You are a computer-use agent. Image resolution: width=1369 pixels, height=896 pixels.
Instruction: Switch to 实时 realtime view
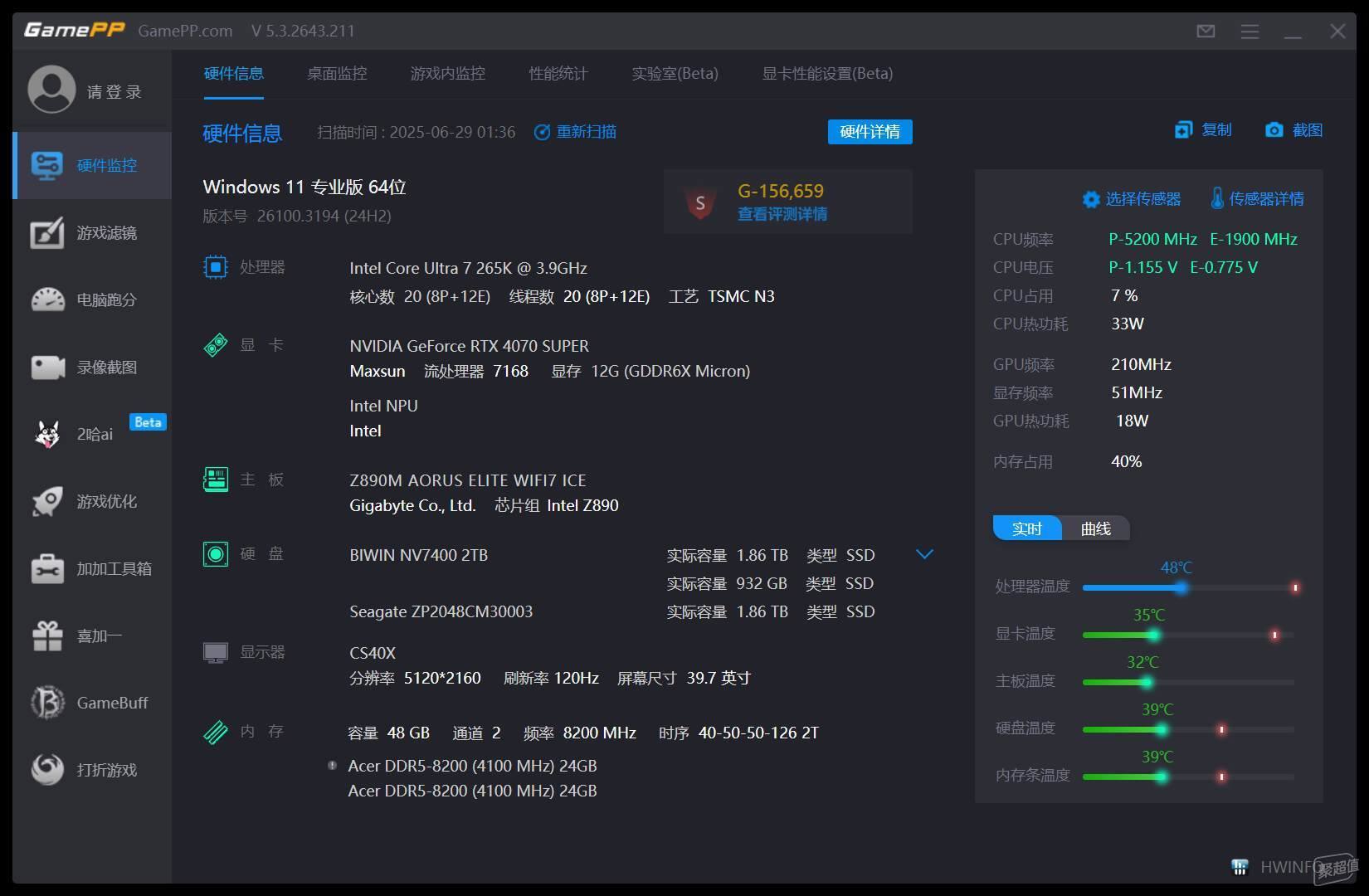pos(1027,528)
